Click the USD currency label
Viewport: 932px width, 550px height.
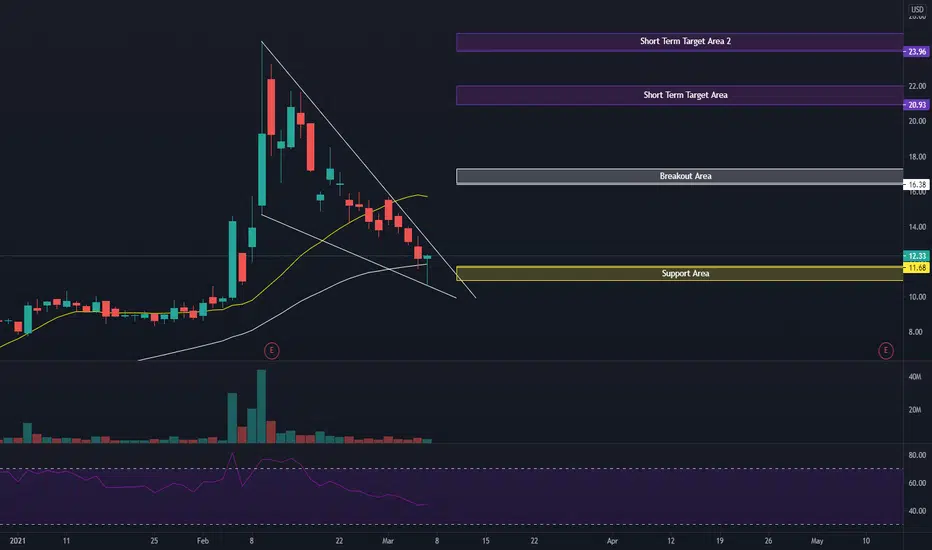pos(917,10)
